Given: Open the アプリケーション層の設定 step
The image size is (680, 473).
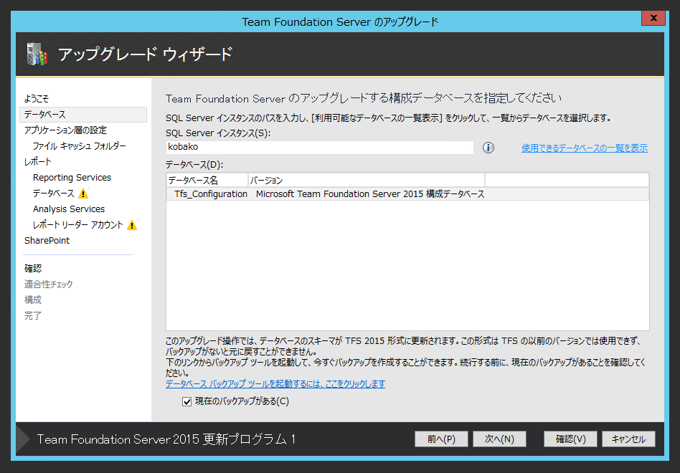Looking at the screenshot, I should 65,130.
